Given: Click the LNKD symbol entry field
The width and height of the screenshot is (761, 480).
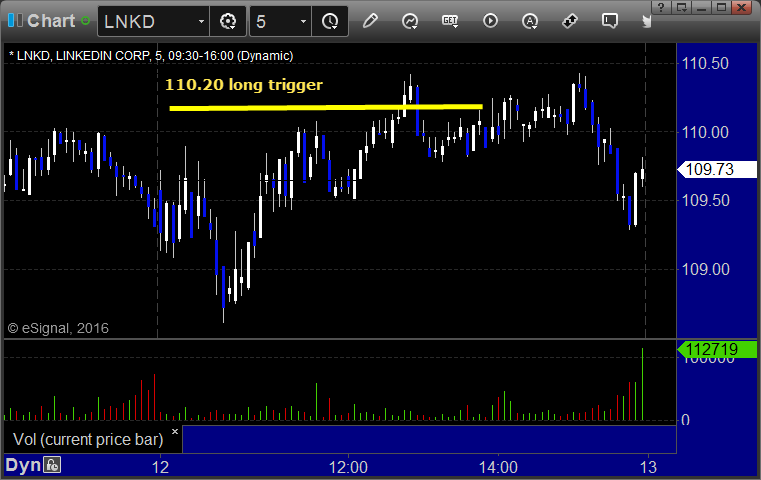Looking at the screenshot, I should coord(148,21).
